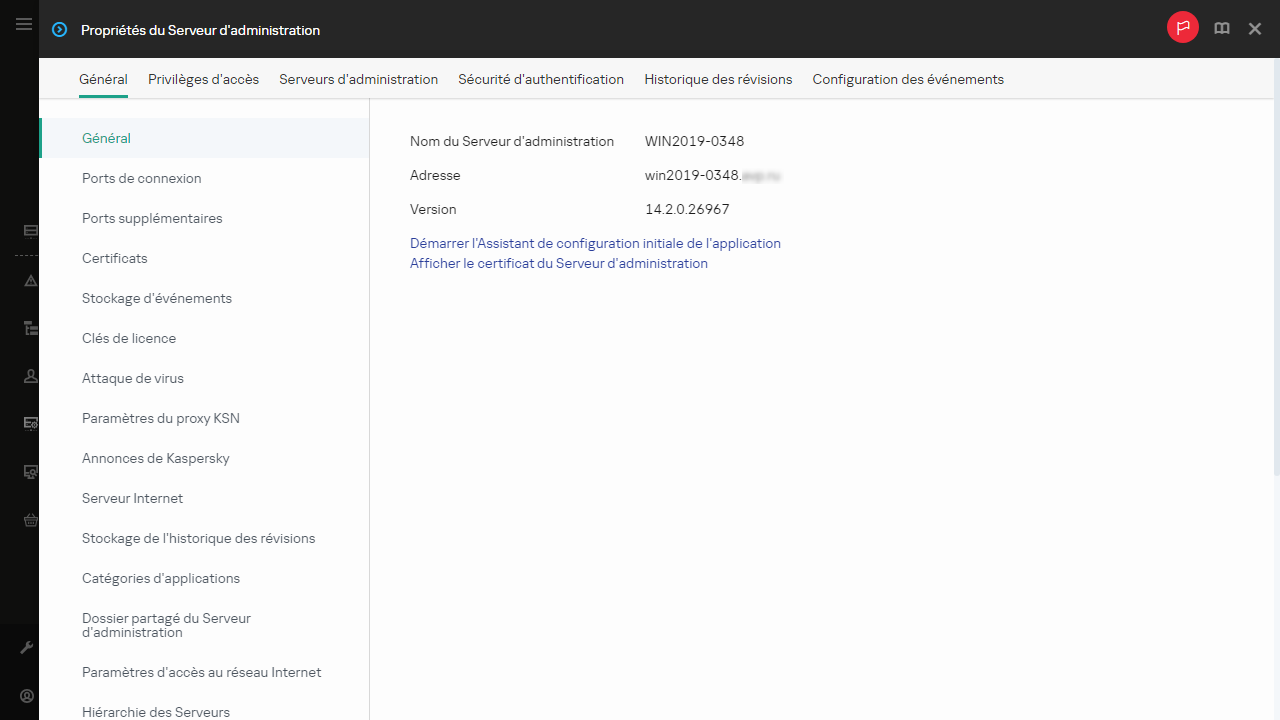Click the warning triangle monitoring icon in sidebar
1280x720 pixels.
(30, 281)
